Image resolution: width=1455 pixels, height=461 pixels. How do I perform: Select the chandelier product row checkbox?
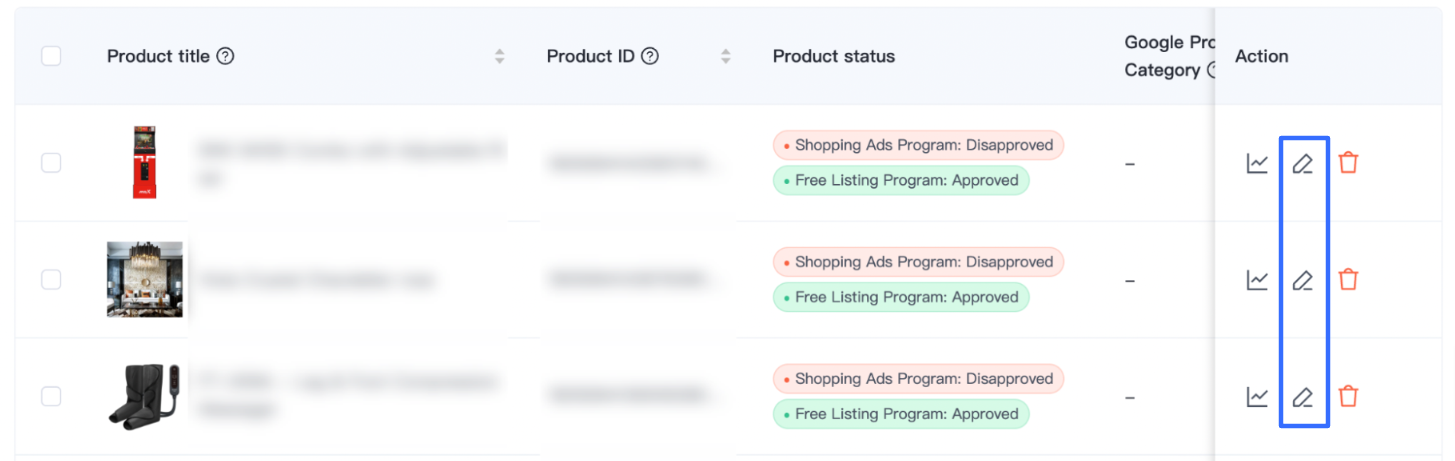pos(51,280)
